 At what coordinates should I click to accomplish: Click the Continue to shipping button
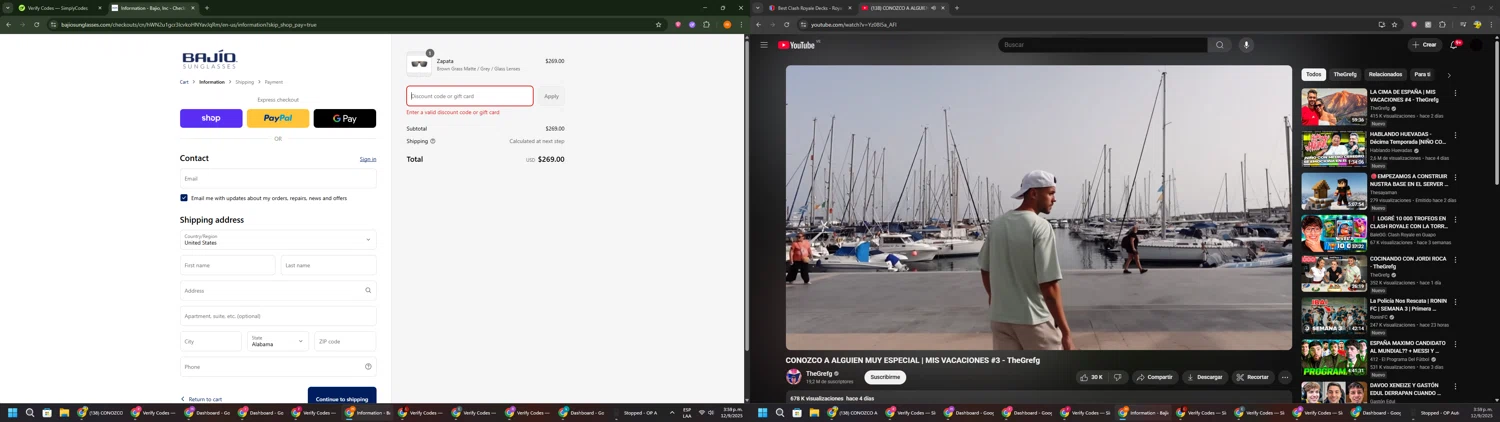pos(342,397)
